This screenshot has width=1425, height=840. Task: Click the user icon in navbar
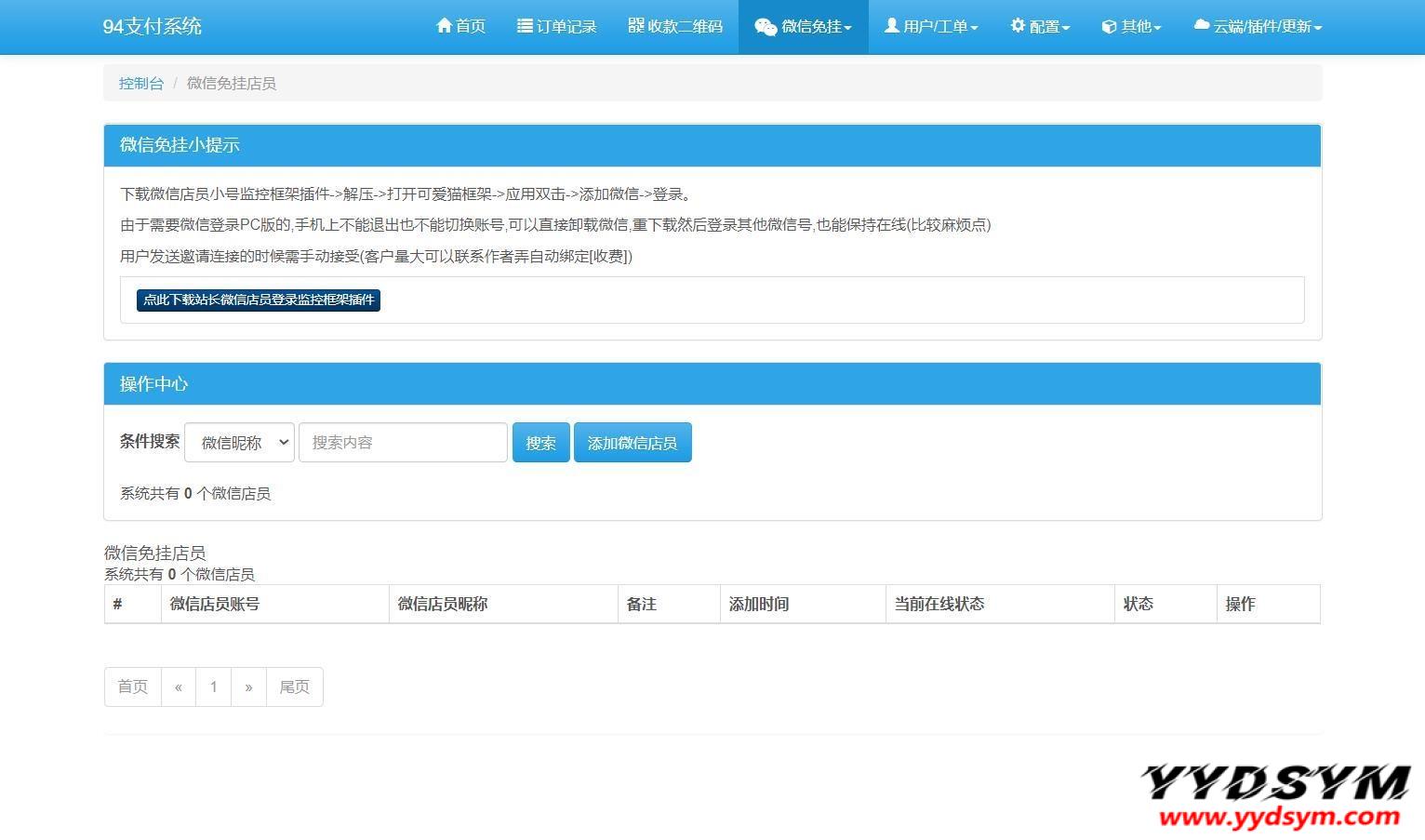[891, 26]
